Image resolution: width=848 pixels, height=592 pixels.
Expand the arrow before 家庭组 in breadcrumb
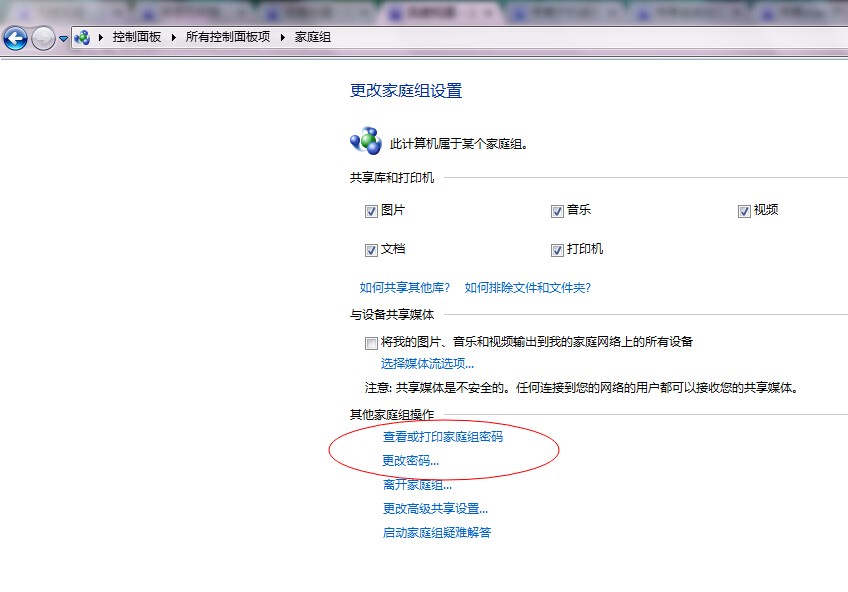(x=283, y=37)
